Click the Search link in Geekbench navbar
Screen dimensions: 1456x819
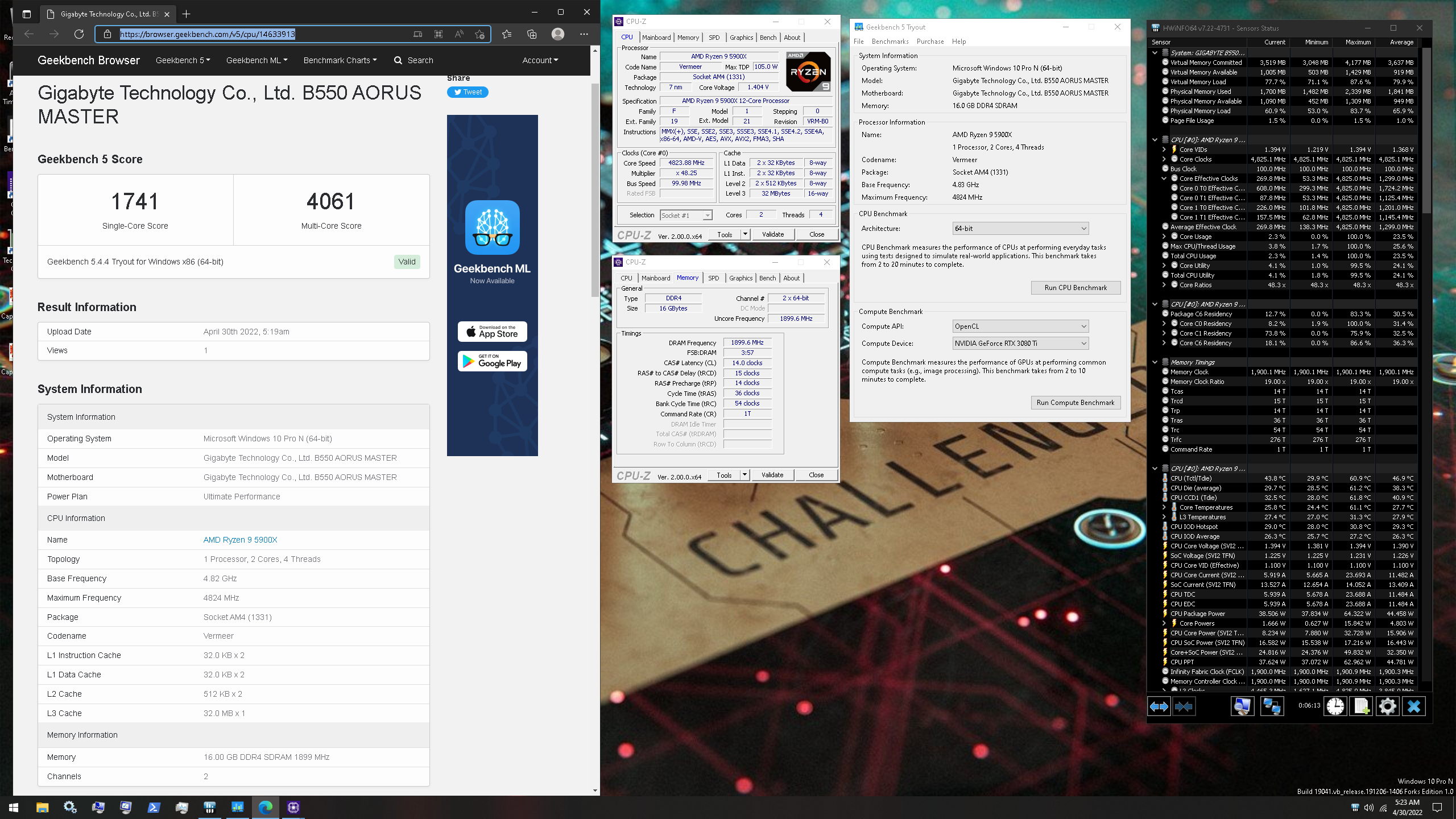tap(413, 60)
